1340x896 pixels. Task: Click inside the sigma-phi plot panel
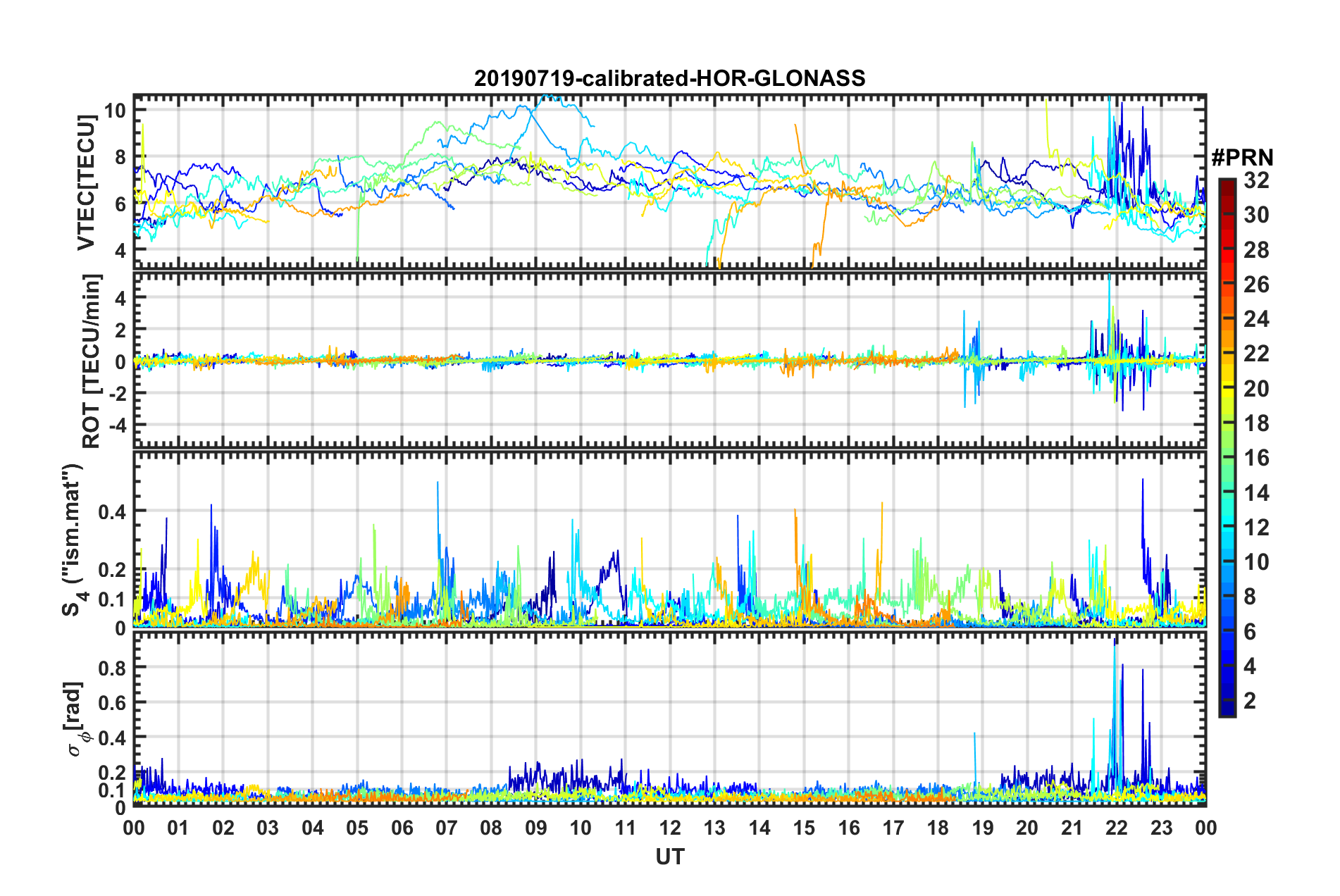670,719
